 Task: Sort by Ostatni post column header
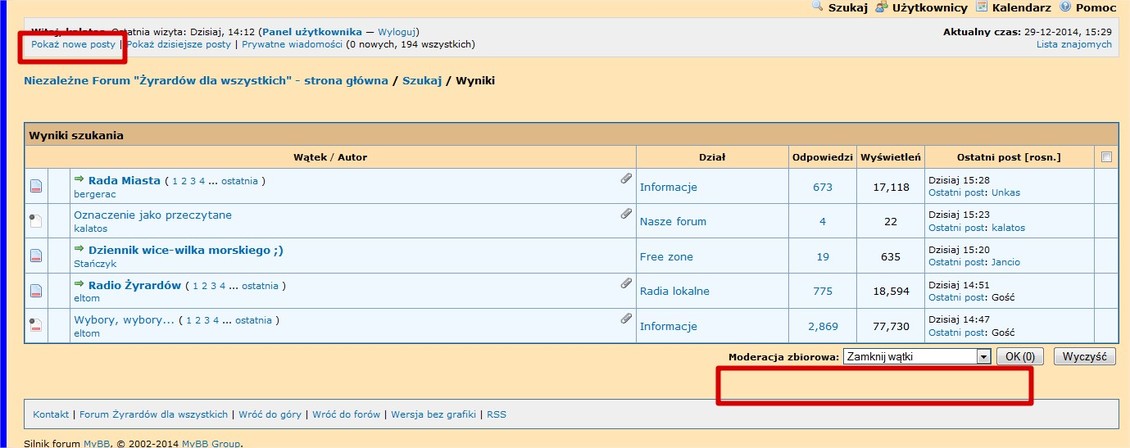pyautogui.click(x=989, y=158)
